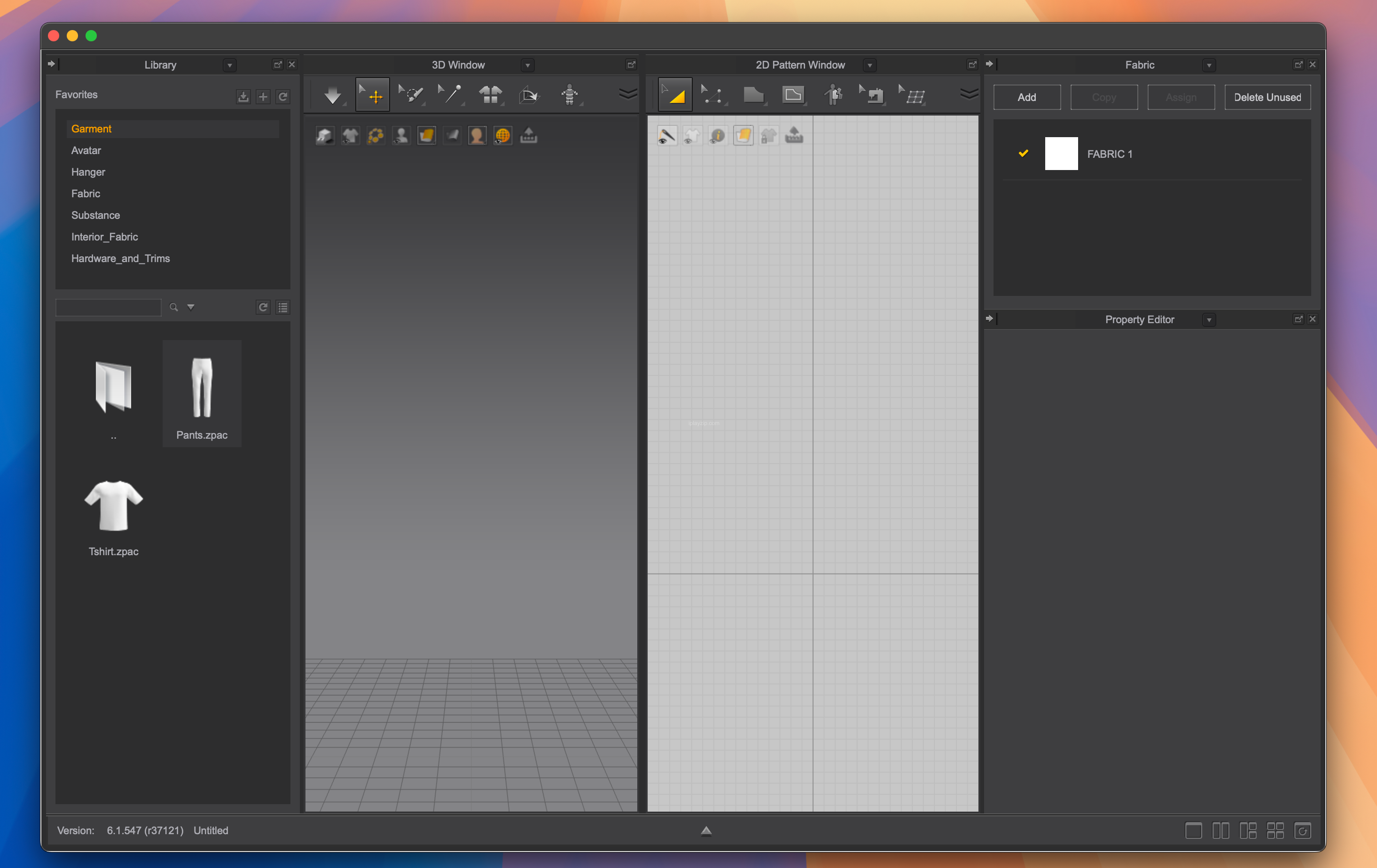The width and height of the screenshot is (1377, 868).
Task: Pick the pin needle tool in 3D toolbar
Action: pyautogui.click(x=450, y=95)
